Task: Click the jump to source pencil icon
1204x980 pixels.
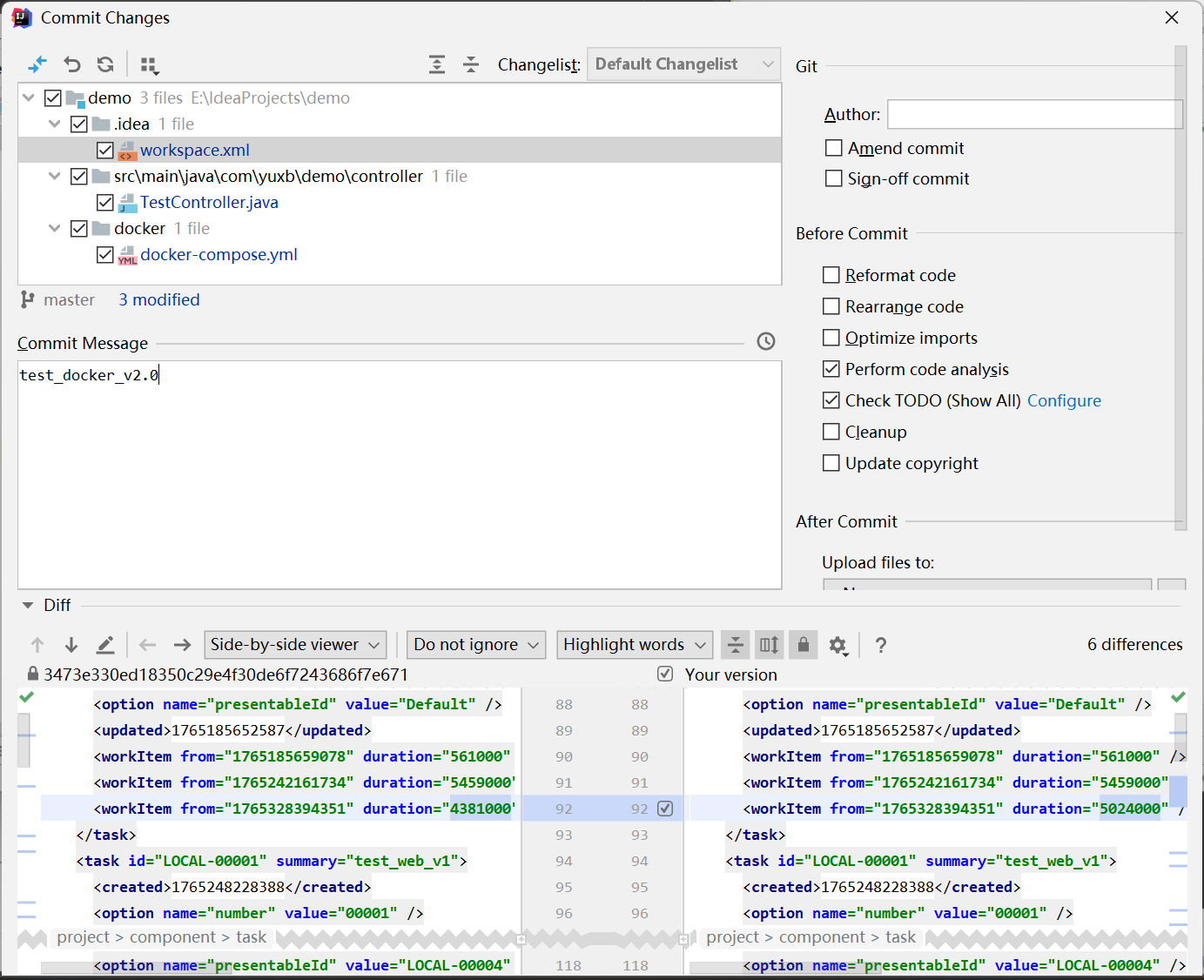Action: [x=105, y=645]
